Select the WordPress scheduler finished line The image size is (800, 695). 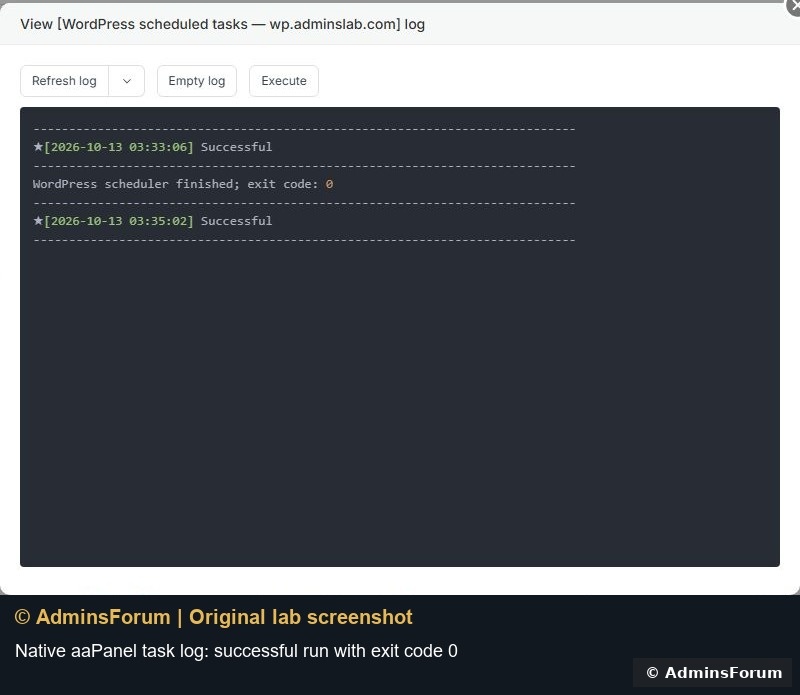pos(183,184)
